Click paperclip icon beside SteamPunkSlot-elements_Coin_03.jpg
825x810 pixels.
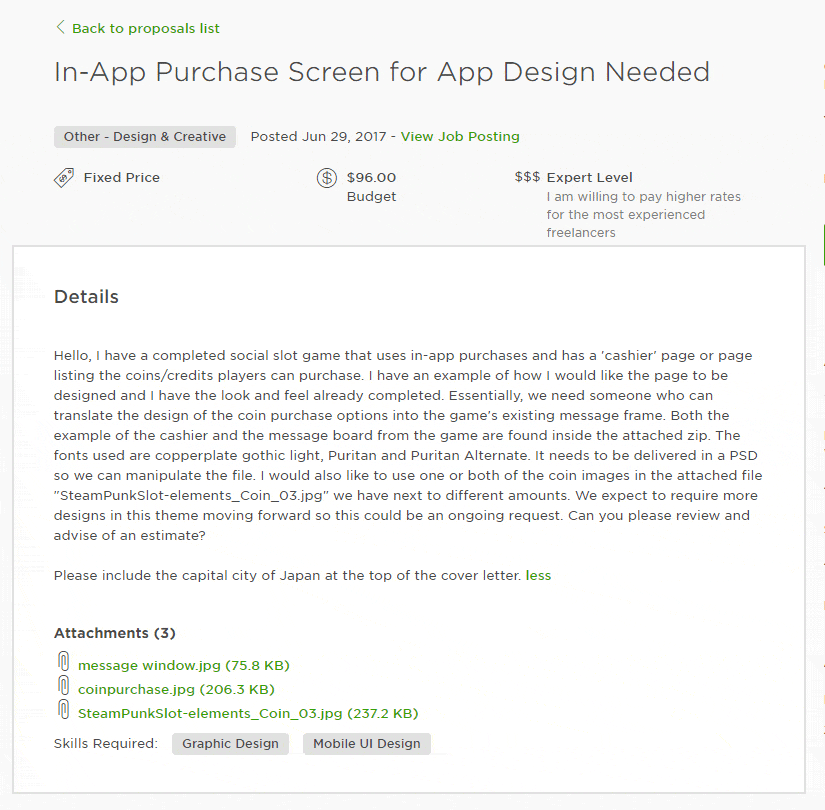tap(64, 711)
